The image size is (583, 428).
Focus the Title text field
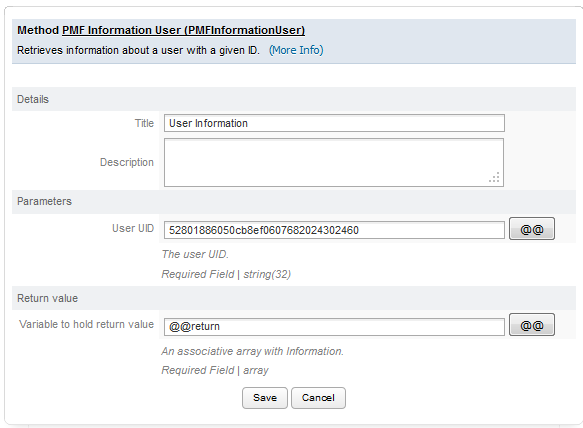(334, 123)
